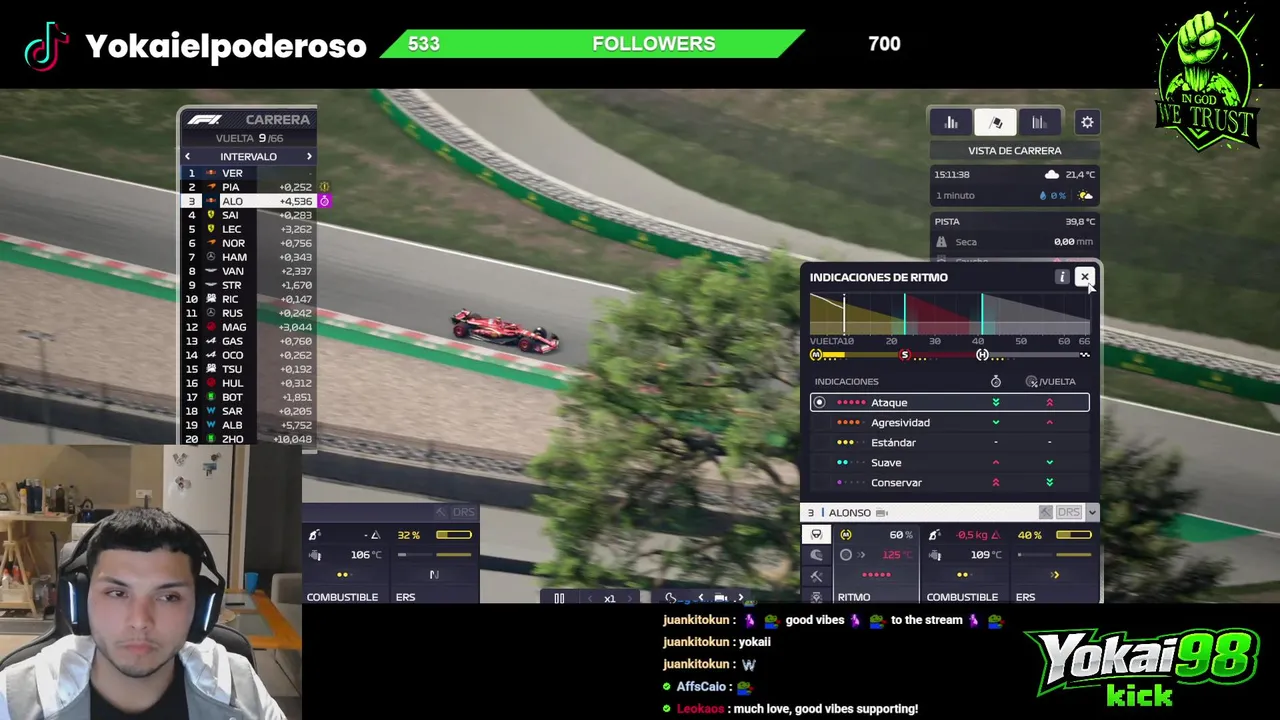Choose the Agresividad pace instruction
Screen dimensions: 1280x720
pos(949,422)
